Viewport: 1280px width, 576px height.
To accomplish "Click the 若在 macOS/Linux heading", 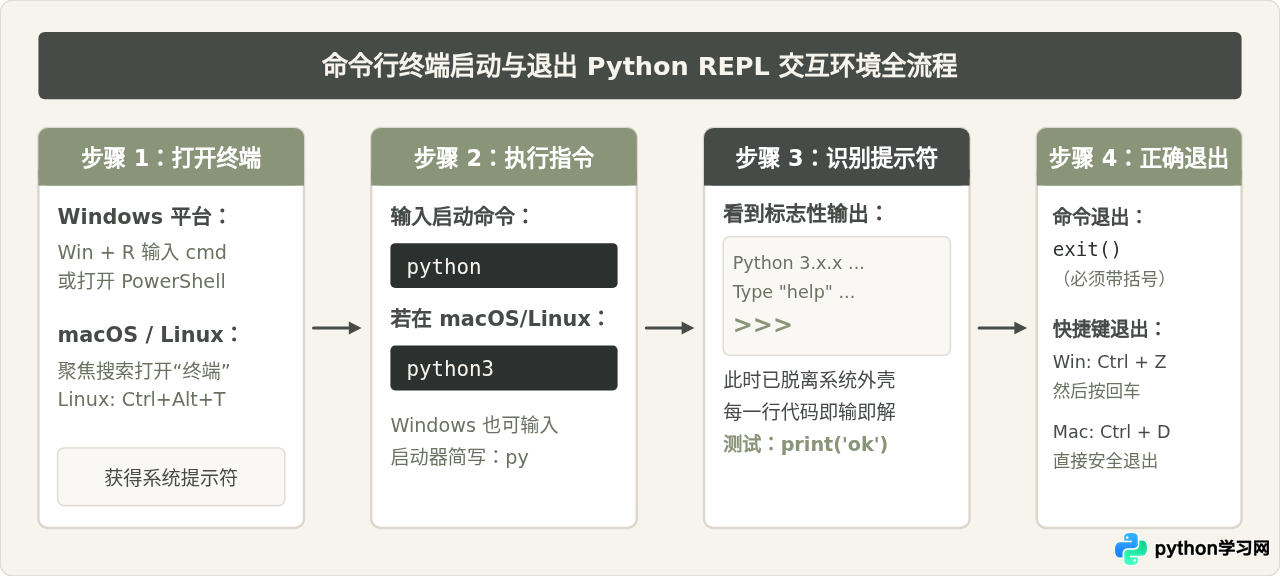I will [499, 318].
